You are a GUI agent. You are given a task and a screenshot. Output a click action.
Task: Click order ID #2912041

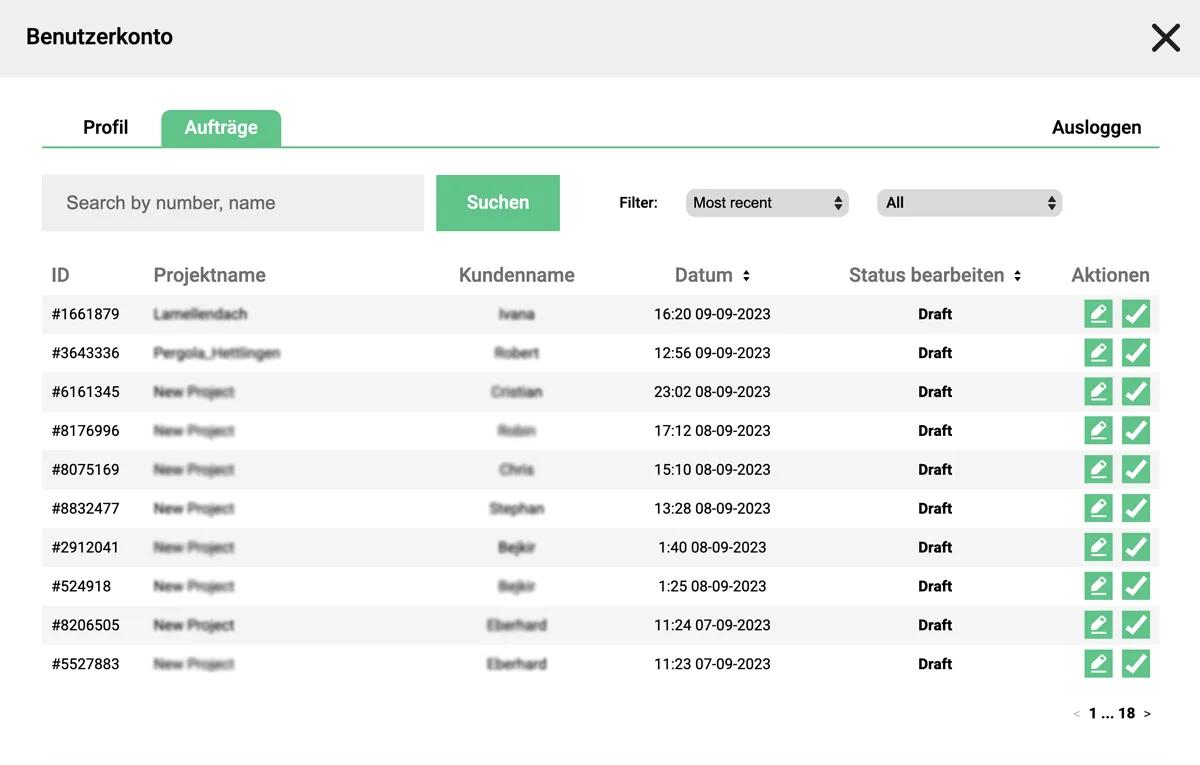[85, 548]
